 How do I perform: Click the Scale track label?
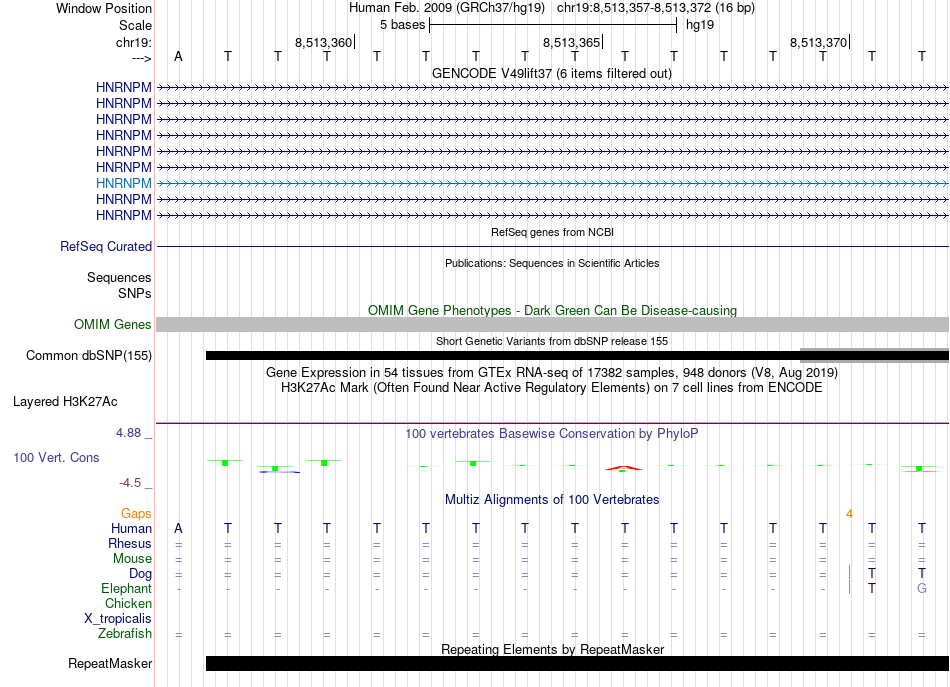tap(135, 25)
